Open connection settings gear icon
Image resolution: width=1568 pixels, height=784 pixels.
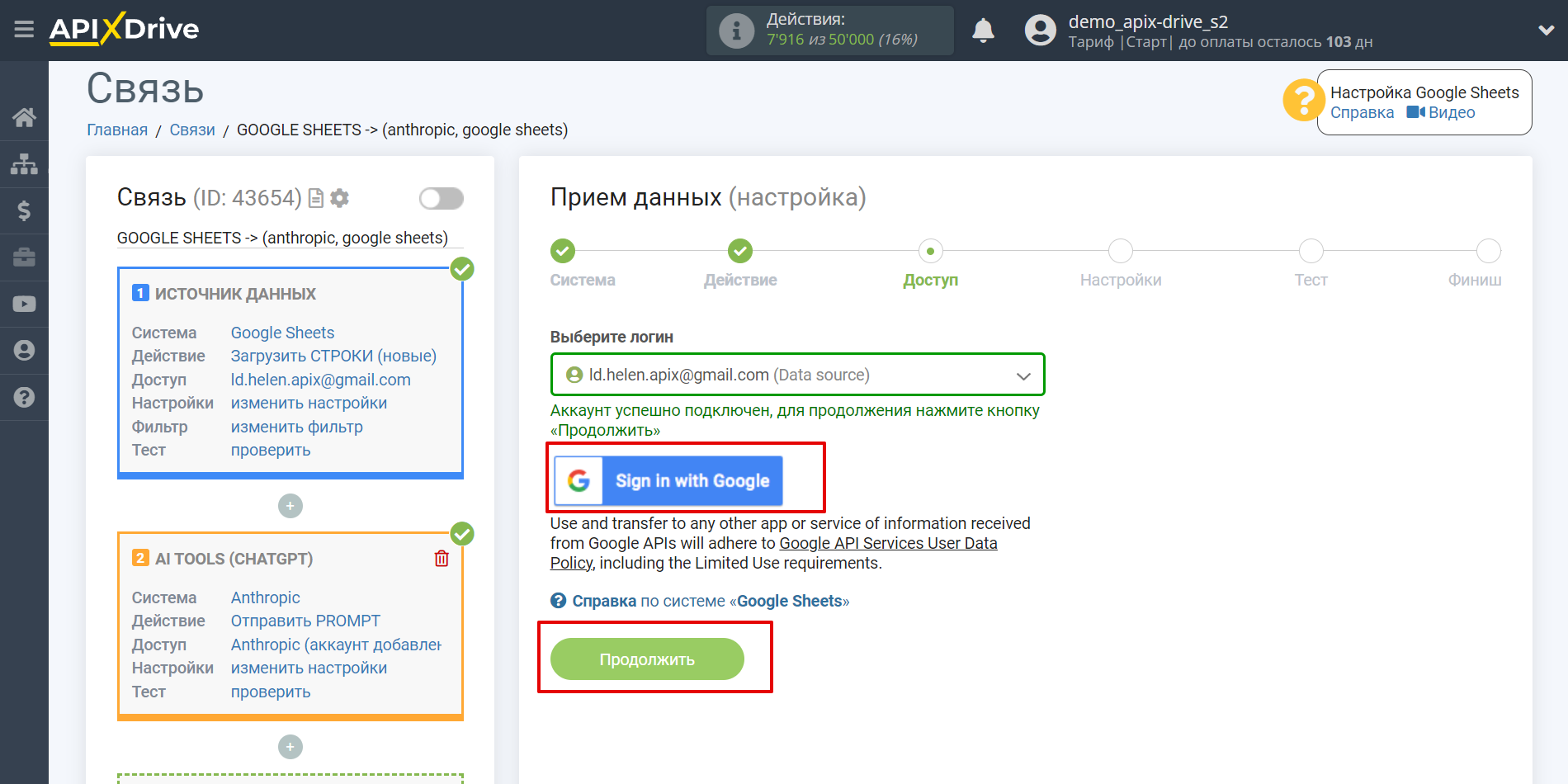339,198
